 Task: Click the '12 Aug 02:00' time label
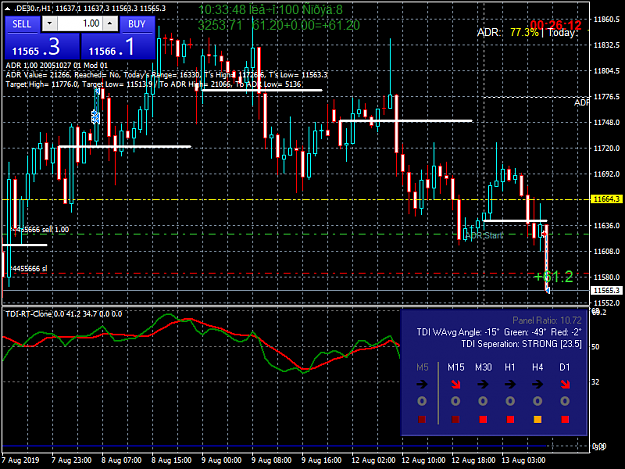click(373, 460)
